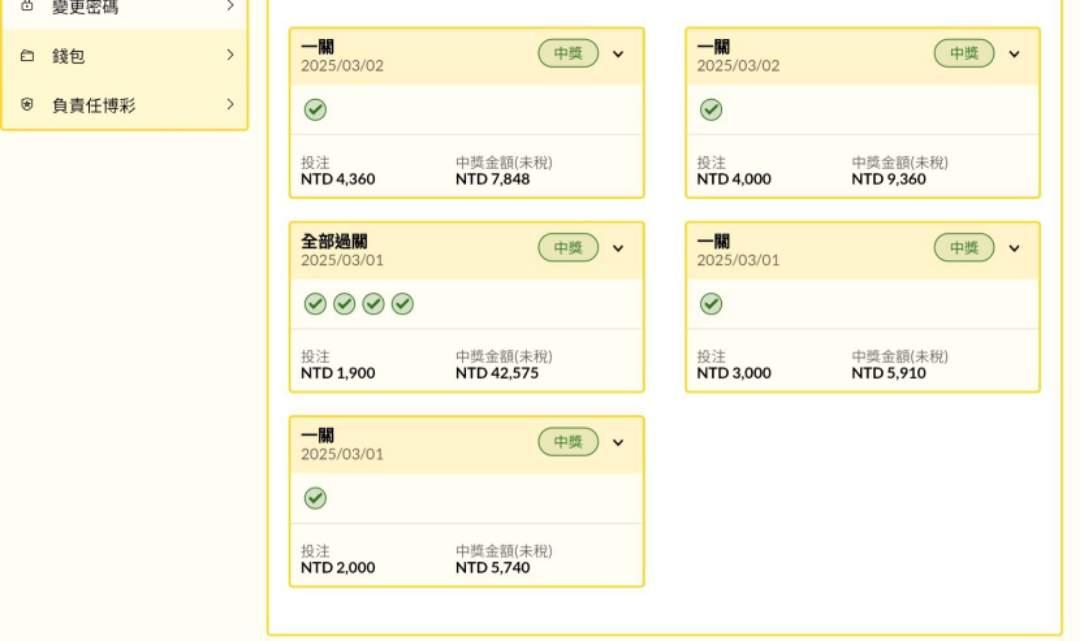Click the wallet icon beside 錢包

(x=27, y=56)
